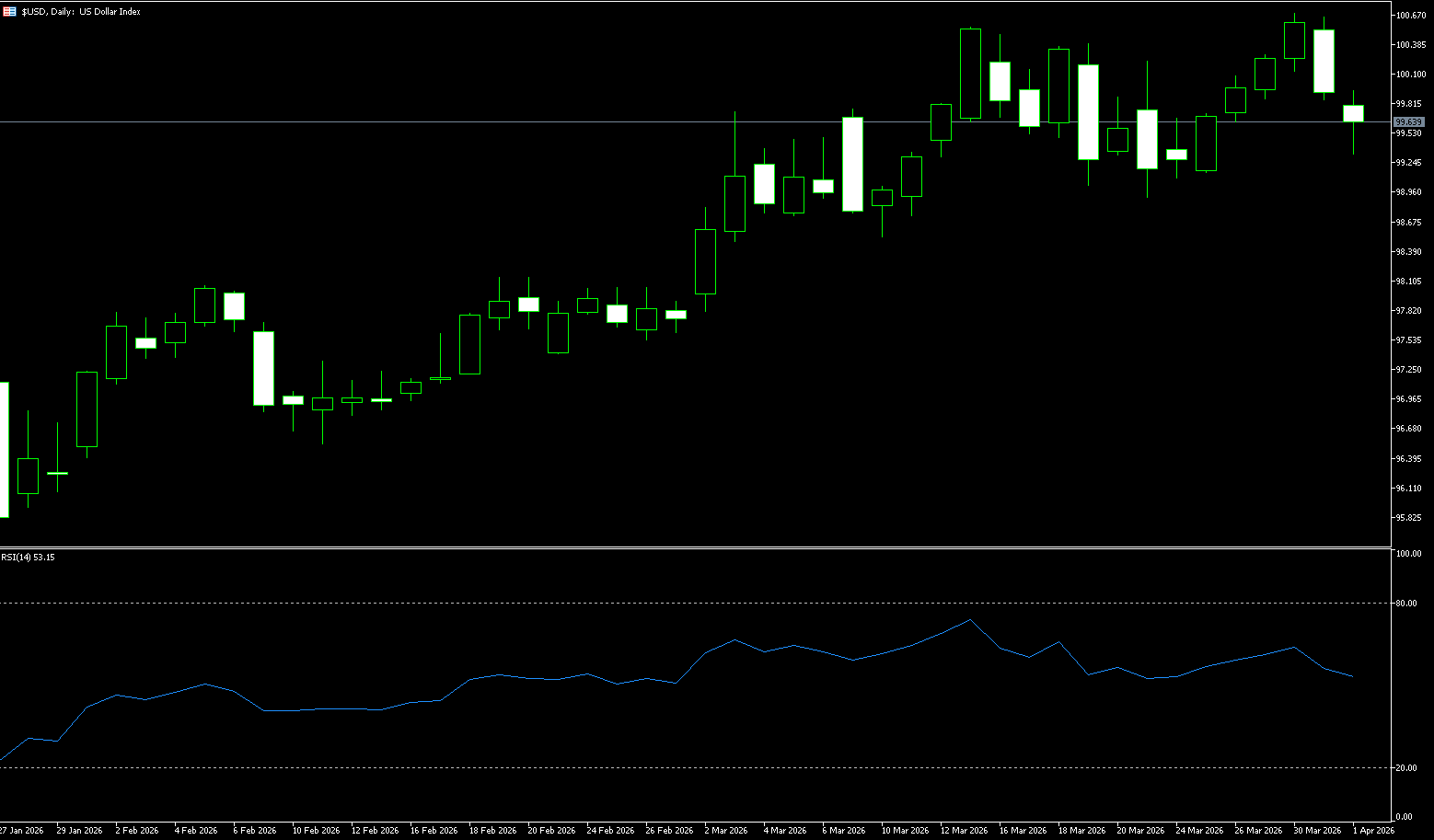Click the RSI 0.00 scale label
The height and width of the screenshot is (840, 1434).
pos(1405,817)
